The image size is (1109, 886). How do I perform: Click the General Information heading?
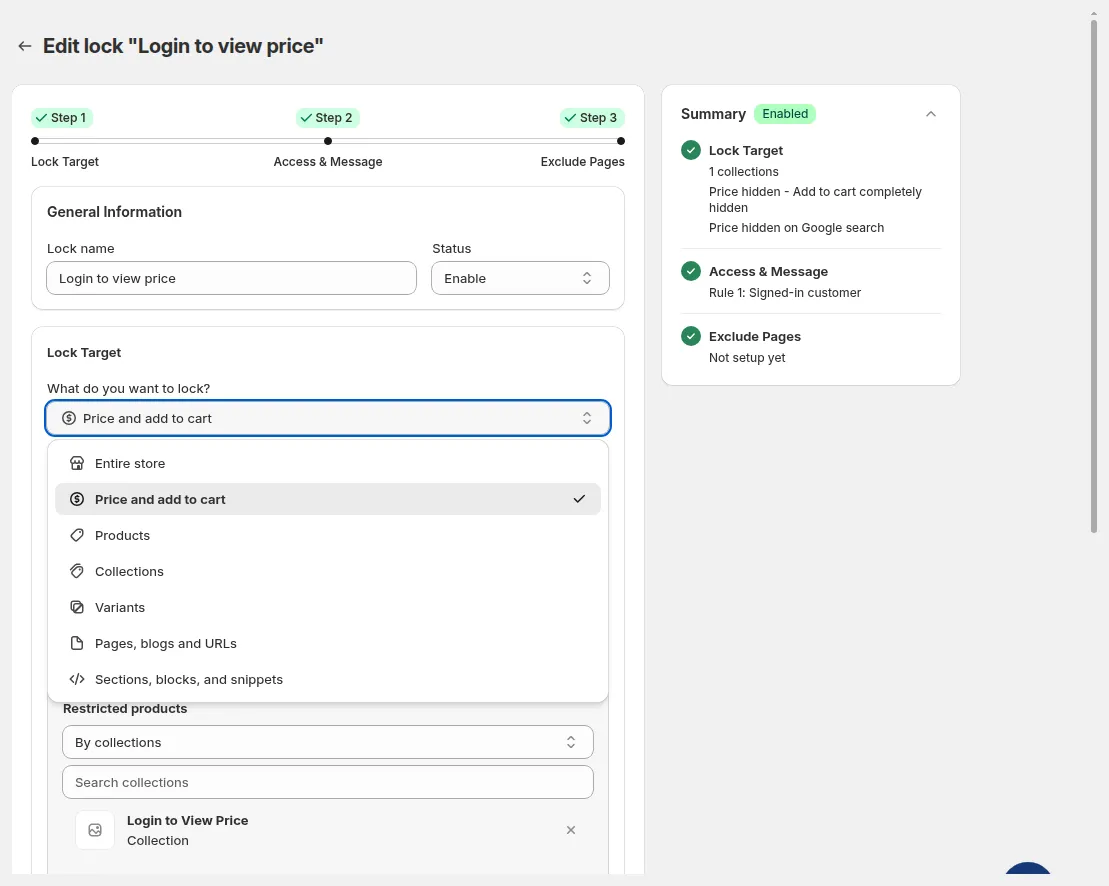pos(115,212)
